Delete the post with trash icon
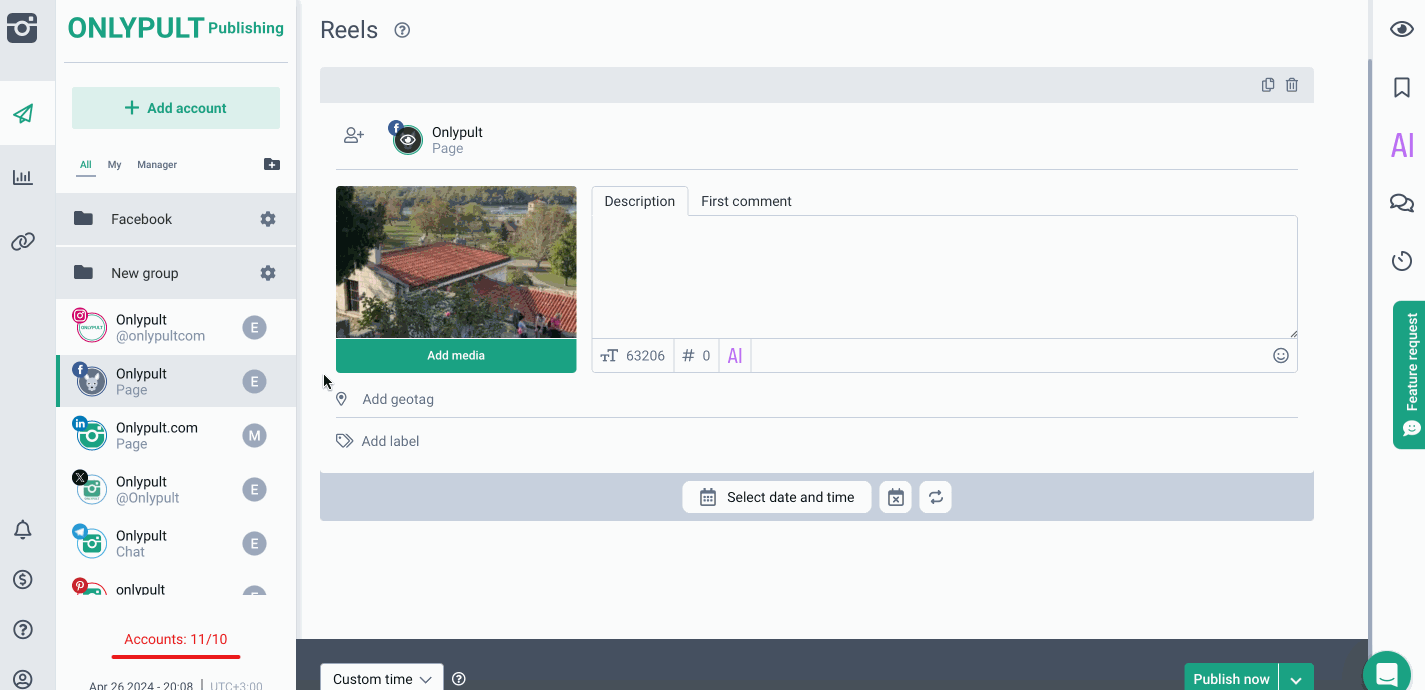Viewport: 1425px width, 690px height. pyautogui.click(x=1292, y=85)
